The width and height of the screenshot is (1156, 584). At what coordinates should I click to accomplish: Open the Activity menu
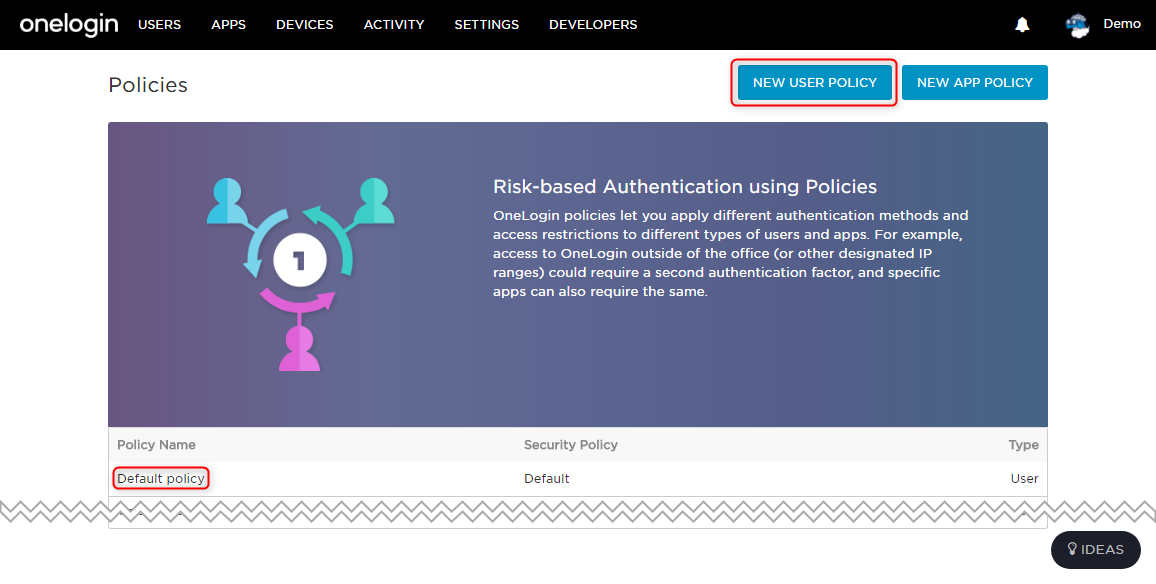[x=394, y=24]
